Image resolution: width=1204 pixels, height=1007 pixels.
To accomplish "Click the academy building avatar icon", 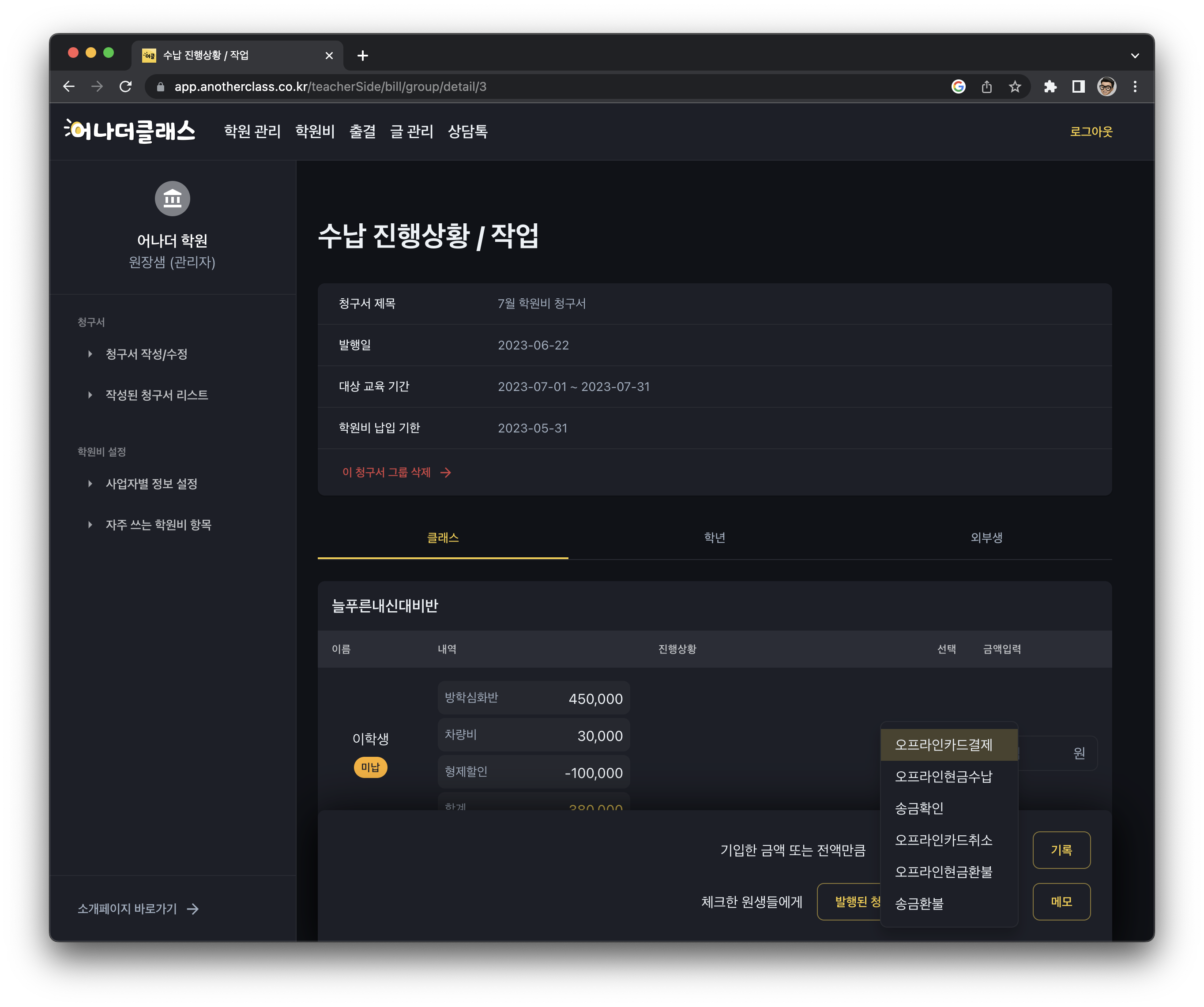I will click(x=172, y=198).
